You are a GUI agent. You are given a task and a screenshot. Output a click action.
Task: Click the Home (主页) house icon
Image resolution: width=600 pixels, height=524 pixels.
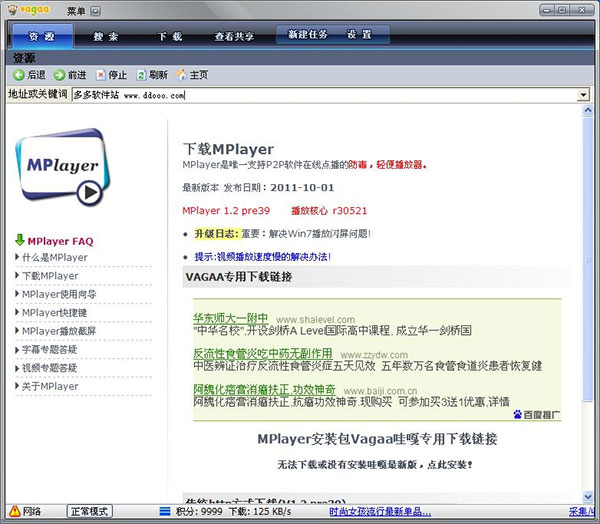pos(181,75)
